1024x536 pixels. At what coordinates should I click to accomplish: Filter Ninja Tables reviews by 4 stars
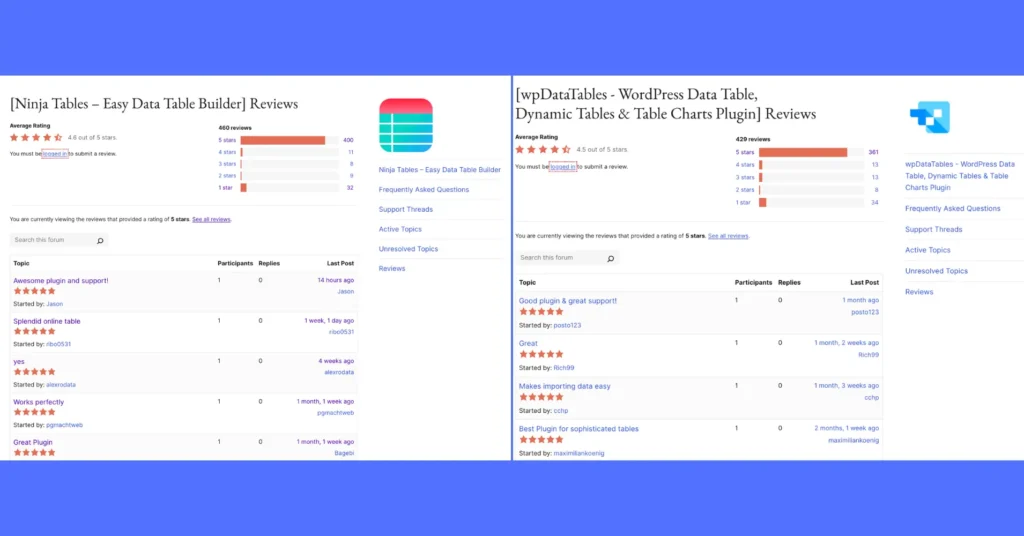[x=227, y=152]
